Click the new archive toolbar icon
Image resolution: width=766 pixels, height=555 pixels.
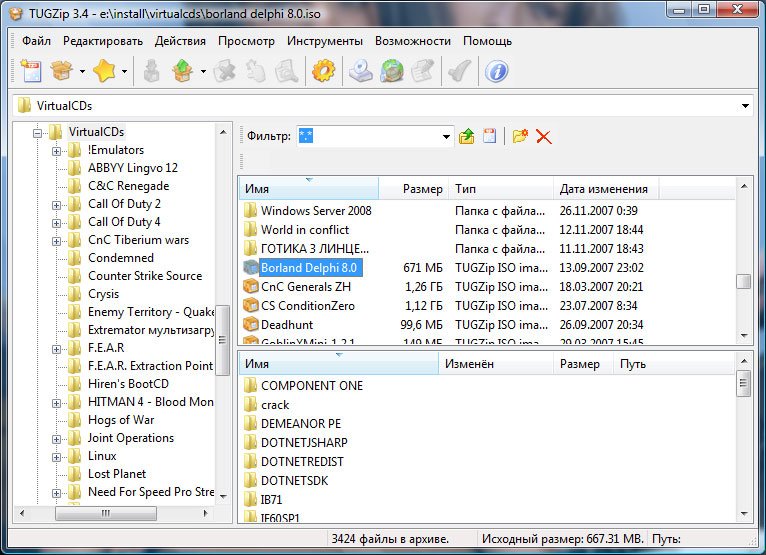tap(30, 71)
